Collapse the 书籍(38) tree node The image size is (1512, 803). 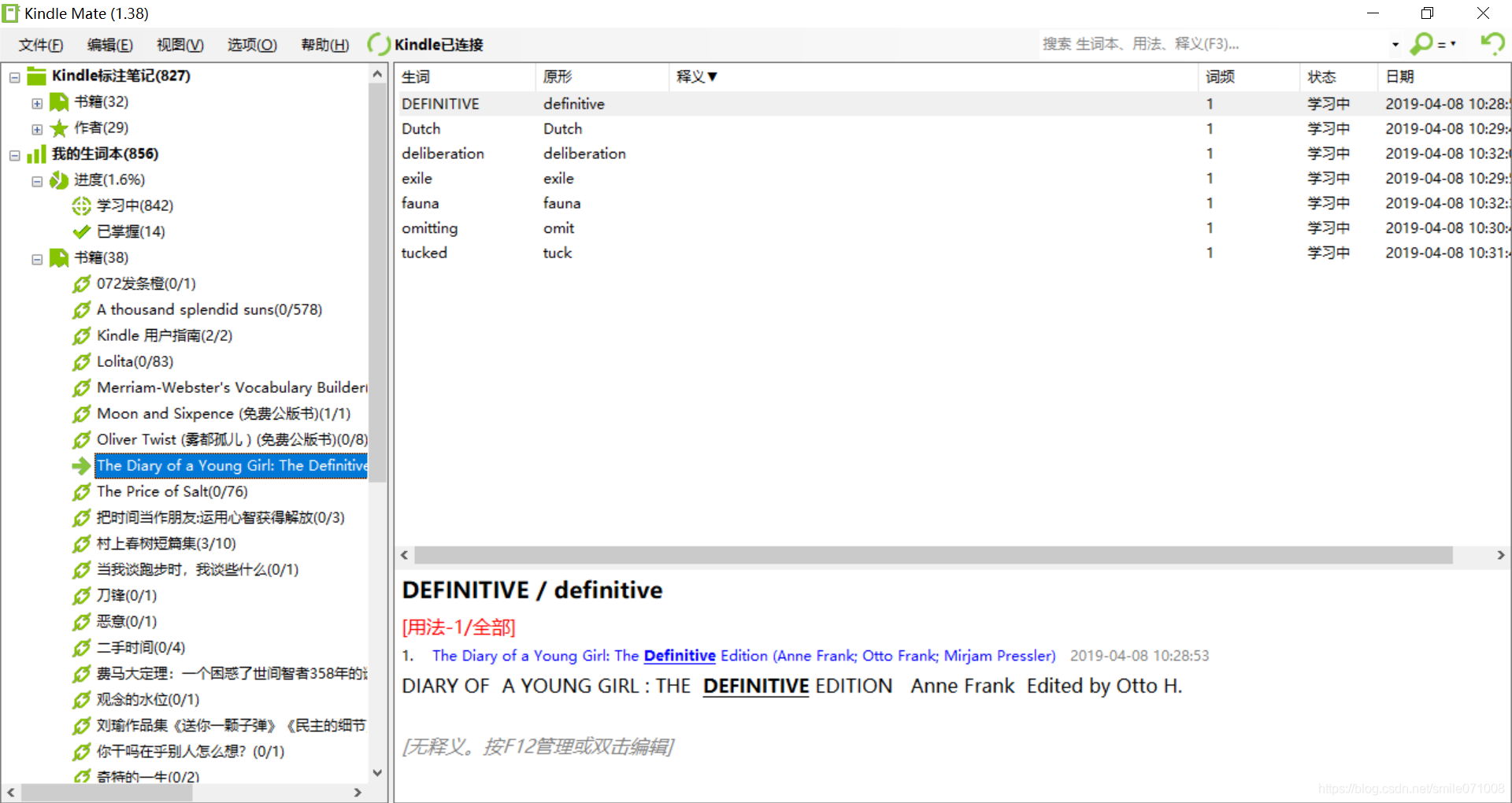[37, 259]
